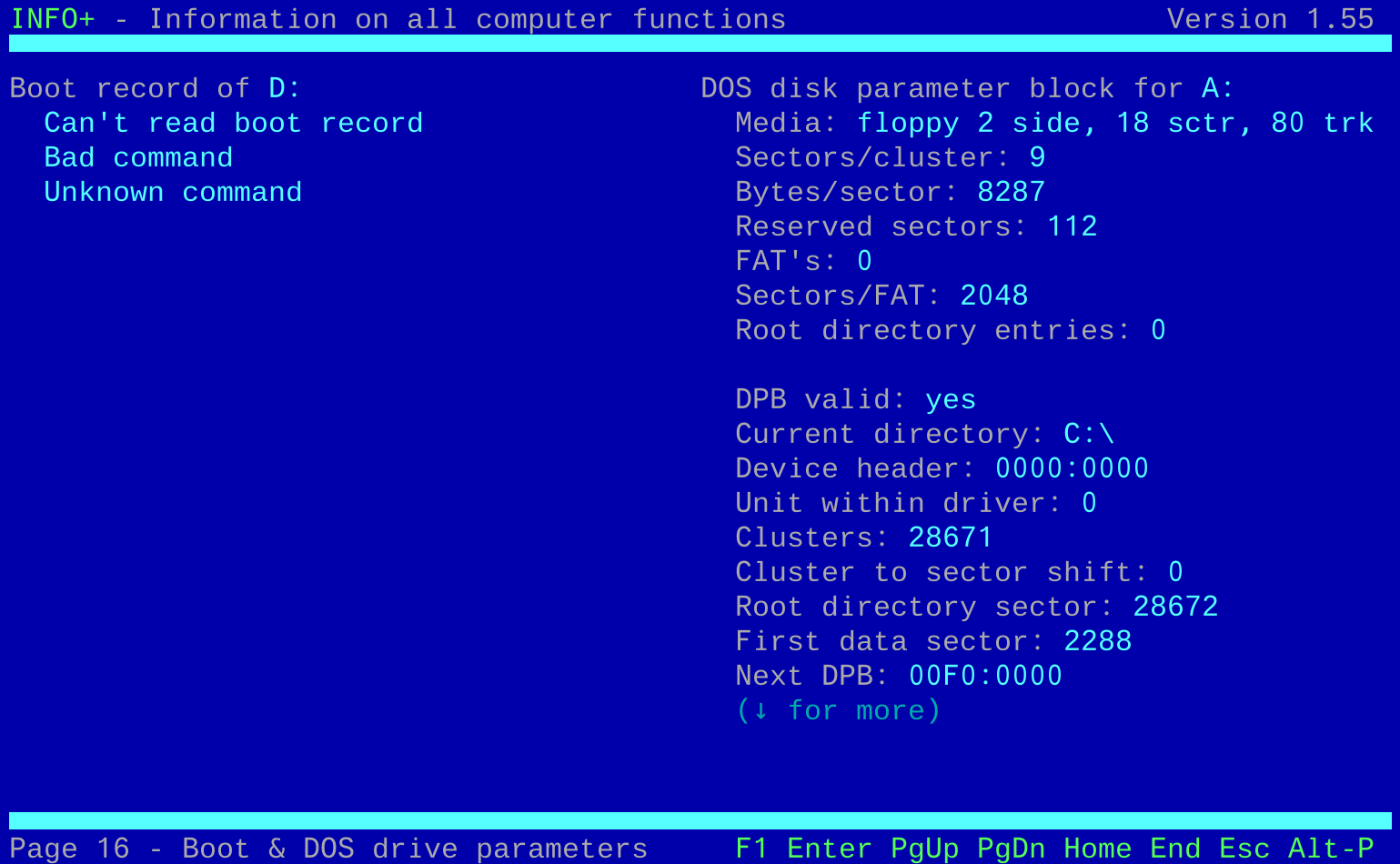Click the 'Unknown command' error line
The height and width of the screenshot is (864, 1400).
point(173,192)
